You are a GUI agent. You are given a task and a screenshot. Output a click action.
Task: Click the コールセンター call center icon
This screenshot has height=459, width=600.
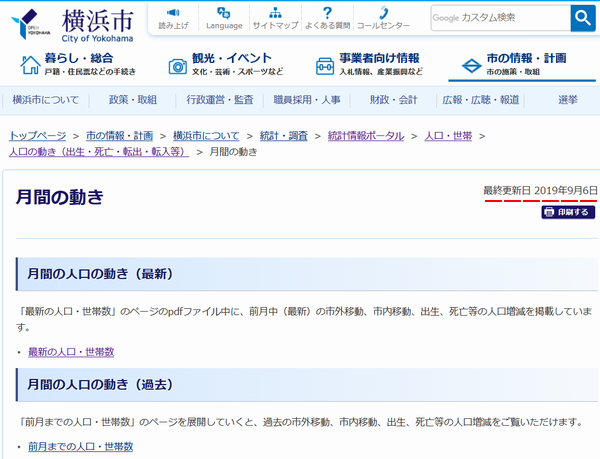coord(383,13)
